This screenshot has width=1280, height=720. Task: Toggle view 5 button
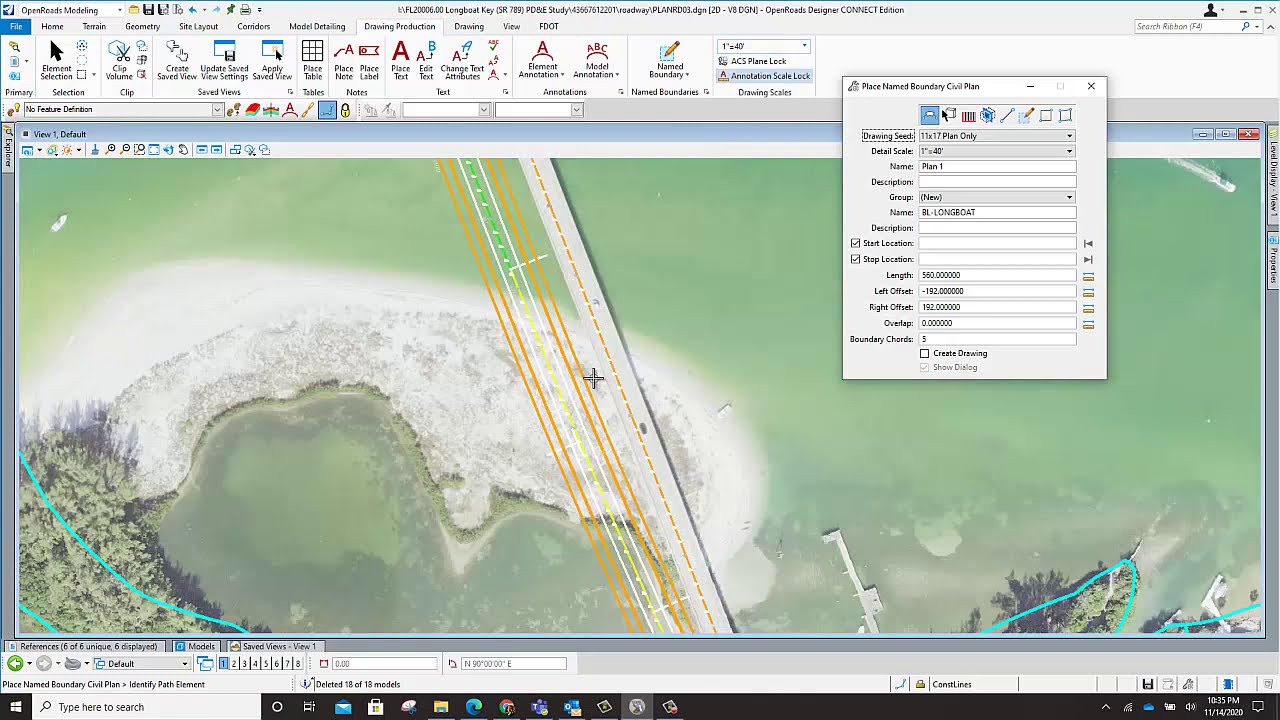coord(266,664)
